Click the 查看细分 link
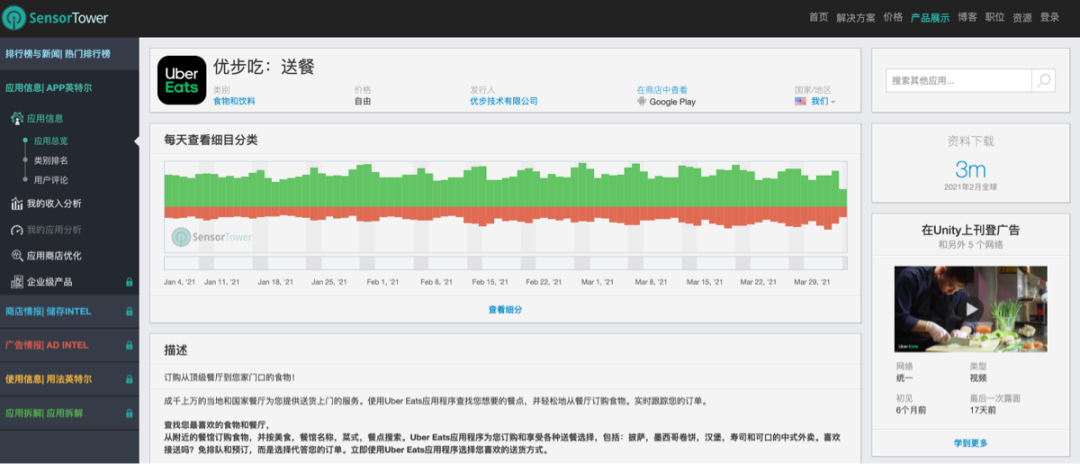This screenshot has height=464, width=1080. [x=505, y=310]
